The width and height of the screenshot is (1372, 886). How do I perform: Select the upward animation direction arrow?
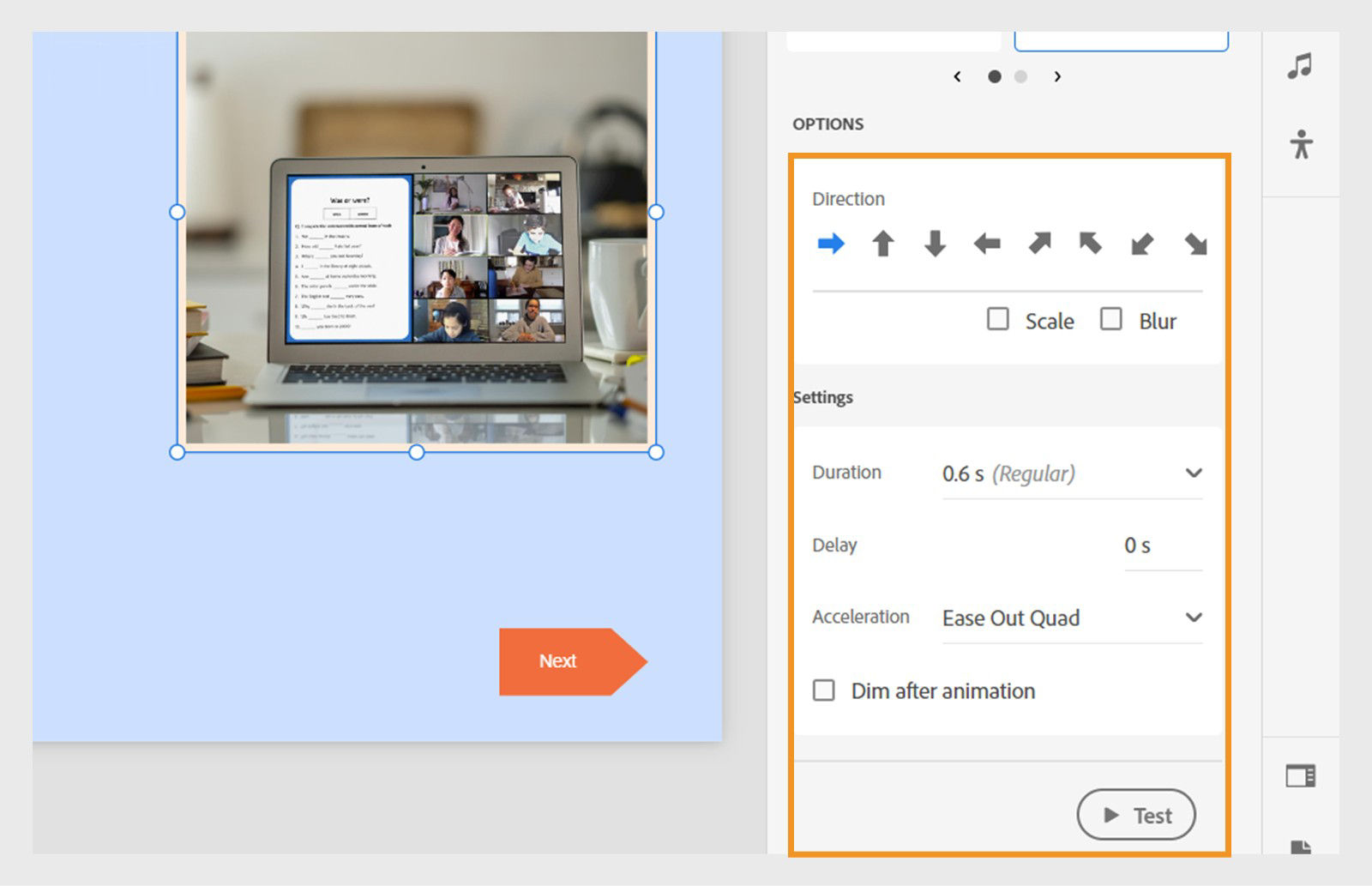(x=883, y=244)
